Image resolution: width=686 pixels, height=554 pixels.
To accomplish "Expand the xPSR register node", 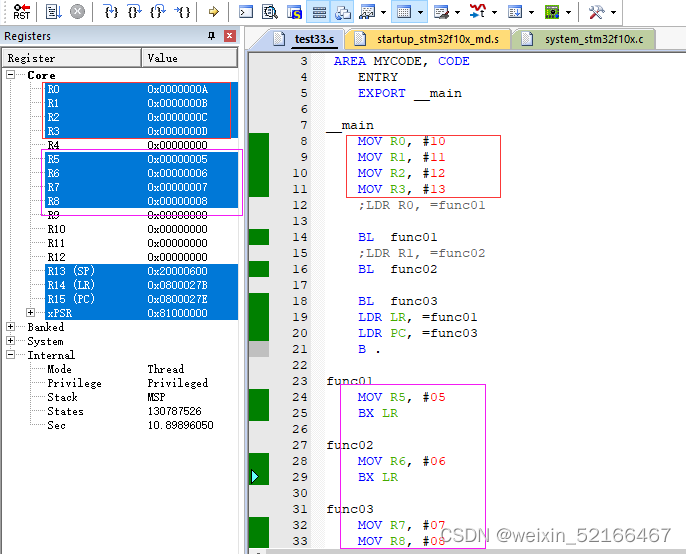I will [x=30, y=312].
